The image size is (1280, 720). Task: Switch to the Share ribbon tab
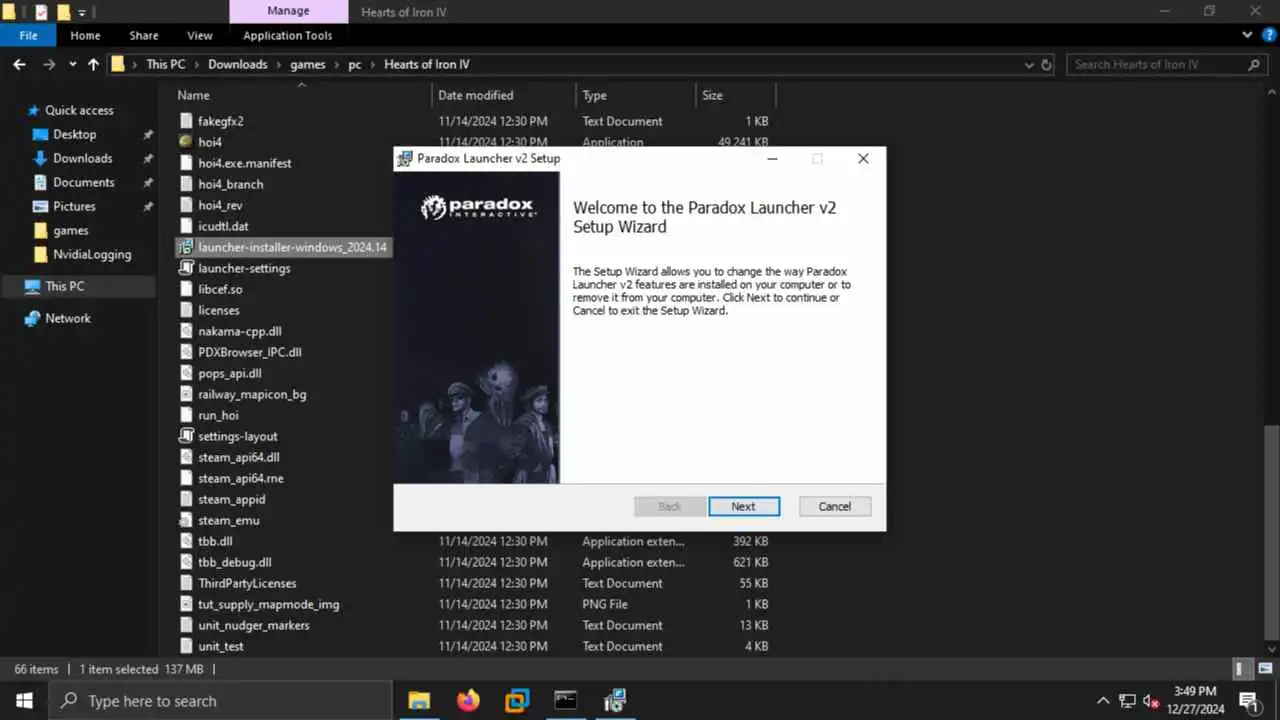(x=144, y=35)
